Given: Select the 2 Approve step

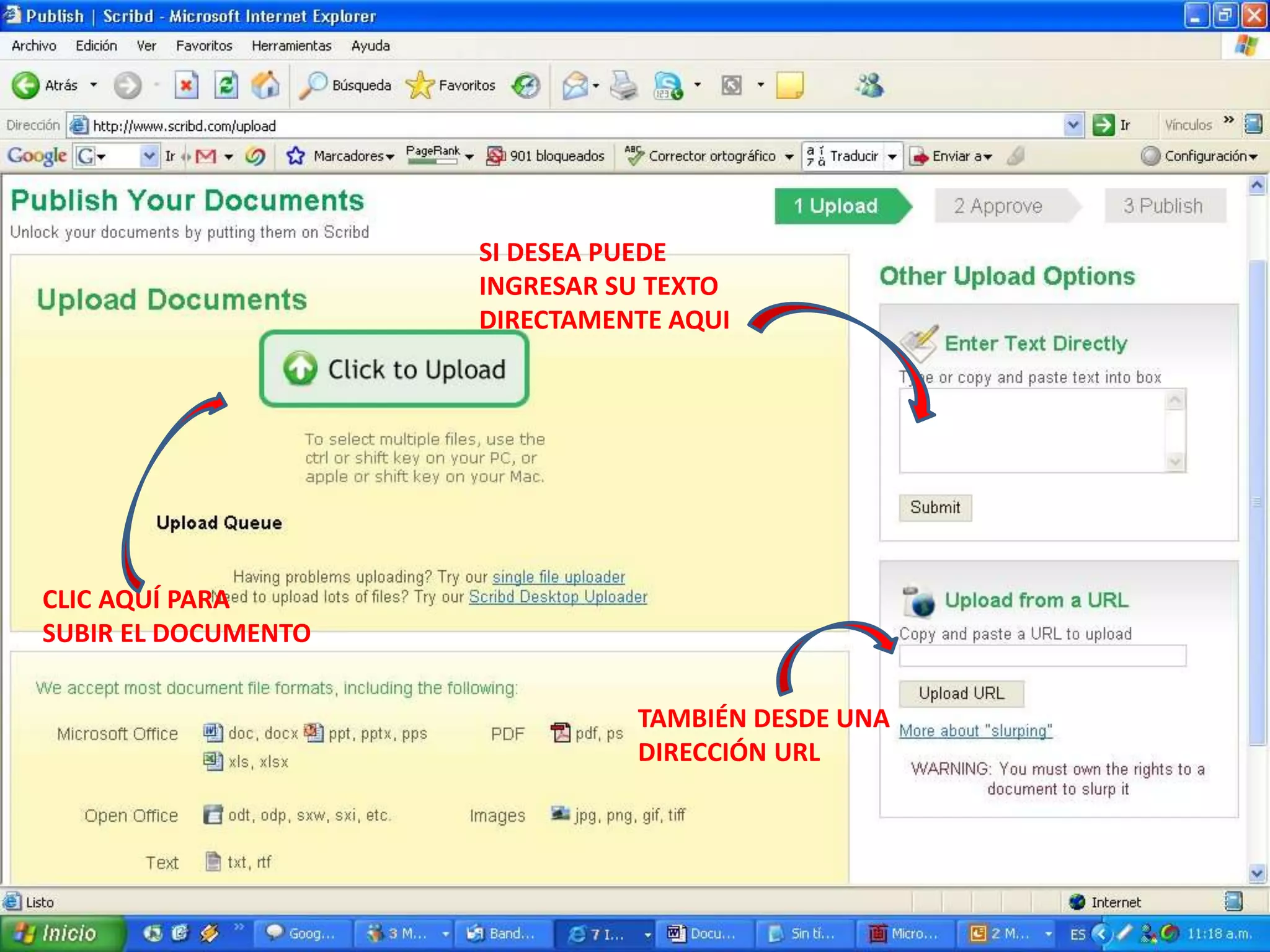Looking at the screenshot, I should [1007, 206].
